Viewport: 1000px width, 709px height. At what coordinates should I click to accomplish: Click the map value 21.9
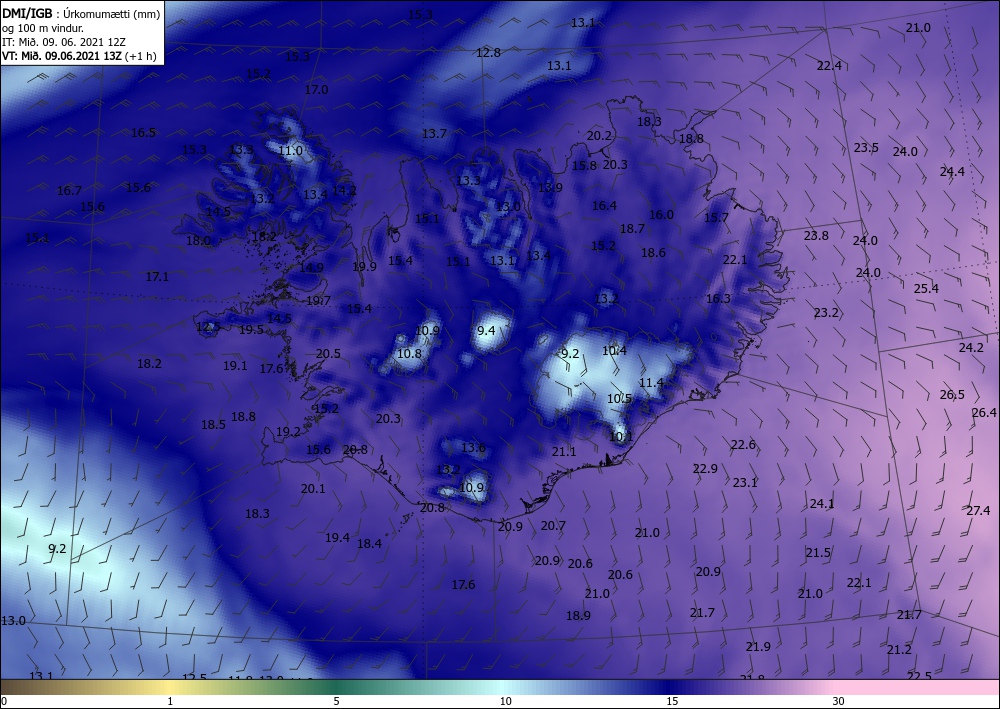pos(758,647)
